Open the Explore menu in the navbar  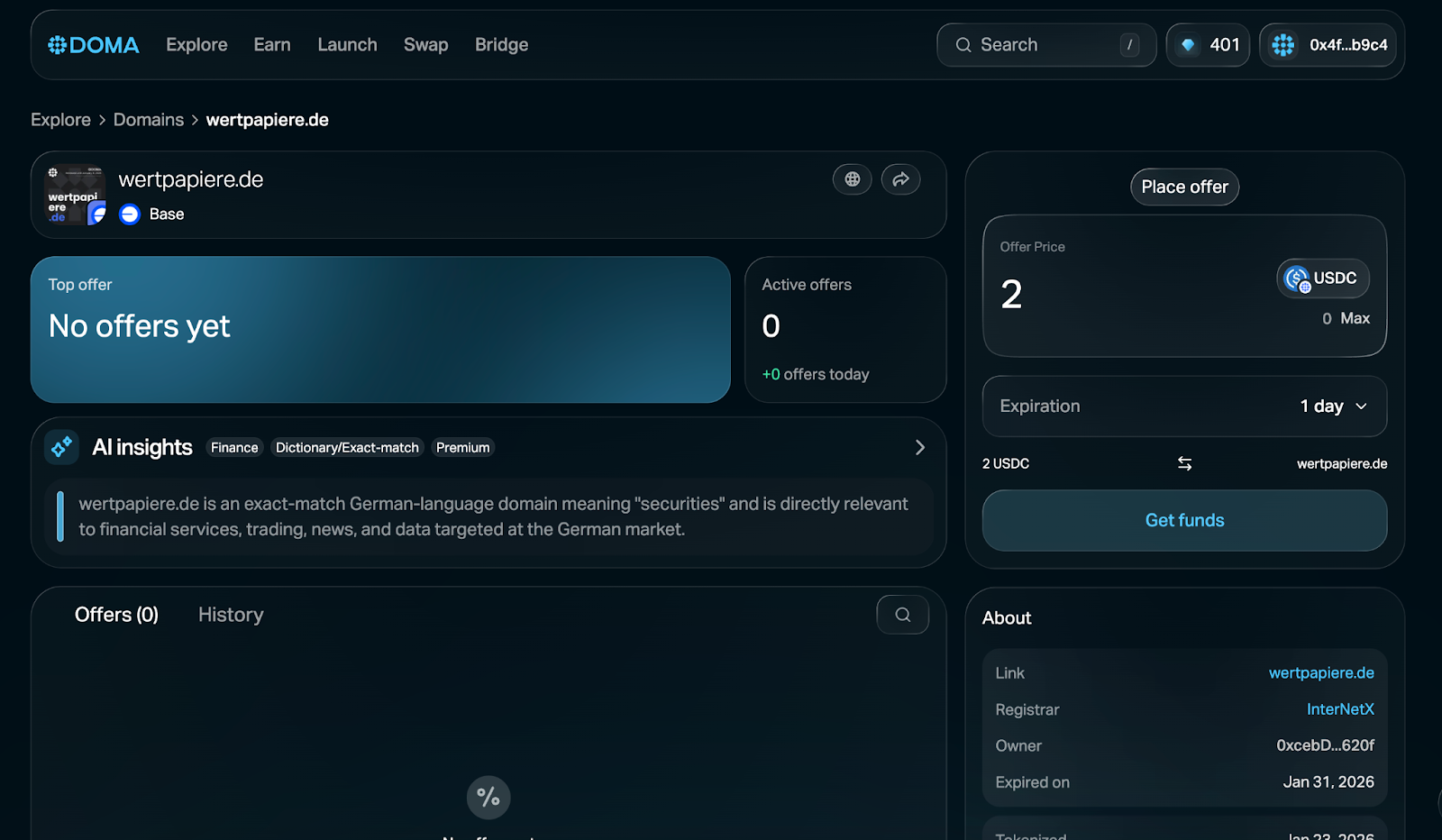(x=196, y=45)
